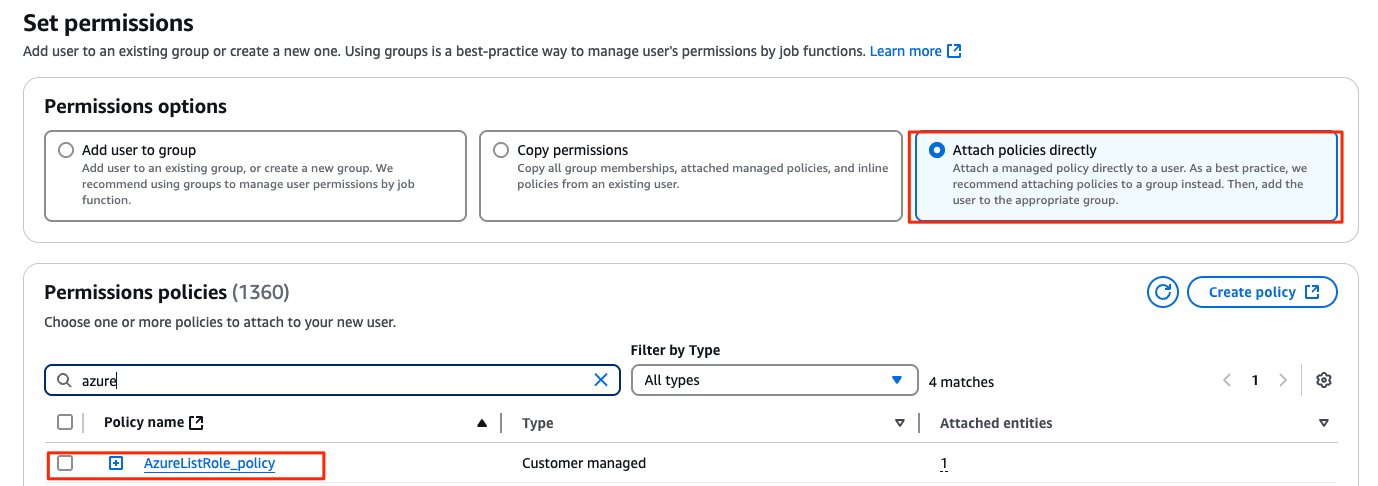The width and height of the screenshot is (1378, 486).
Task: Go to next page arrow
Action: pos(1283,380)
